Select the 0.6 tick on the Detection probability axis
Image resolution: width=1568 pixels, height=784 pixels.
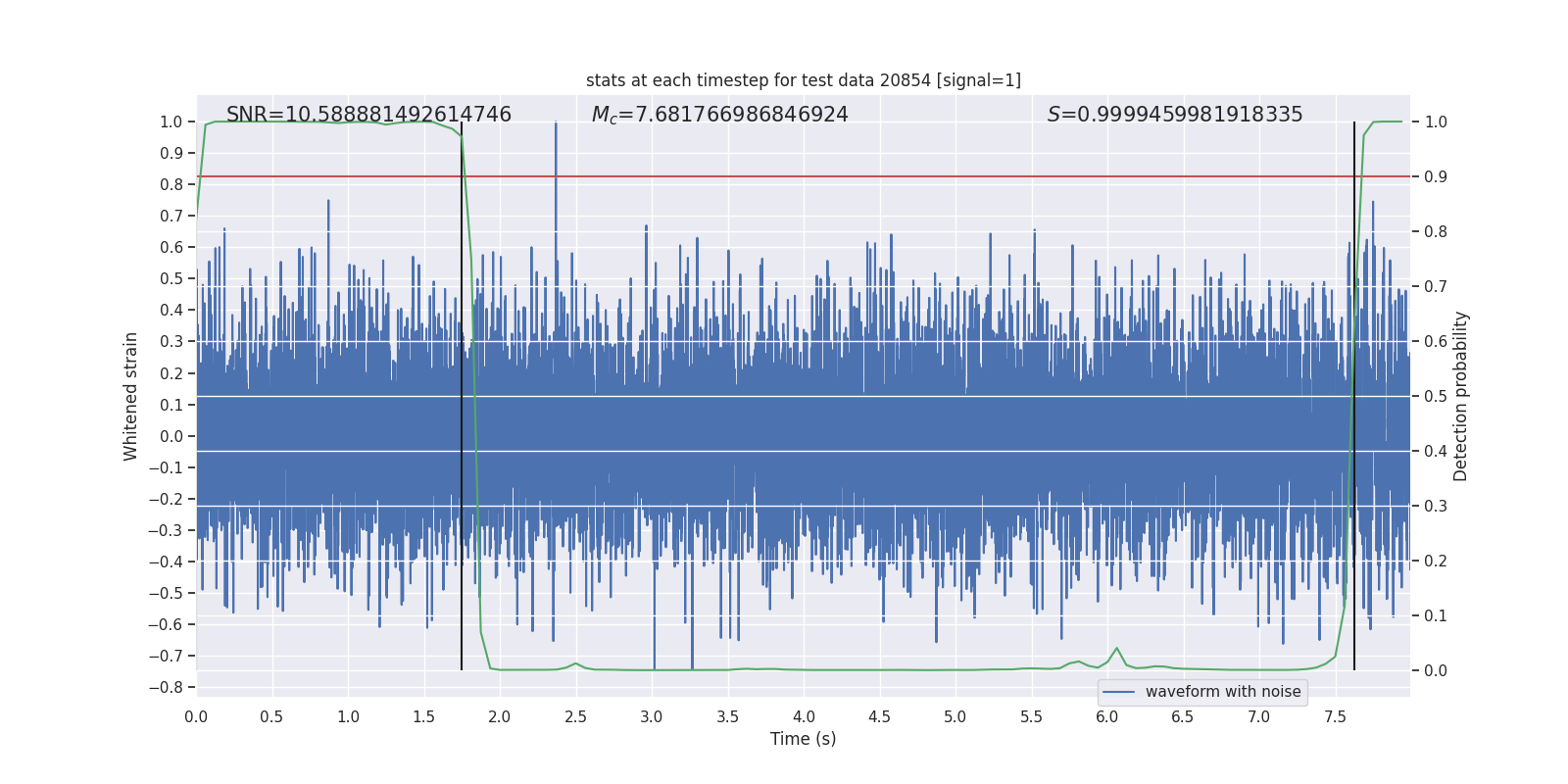(1436, 342)
